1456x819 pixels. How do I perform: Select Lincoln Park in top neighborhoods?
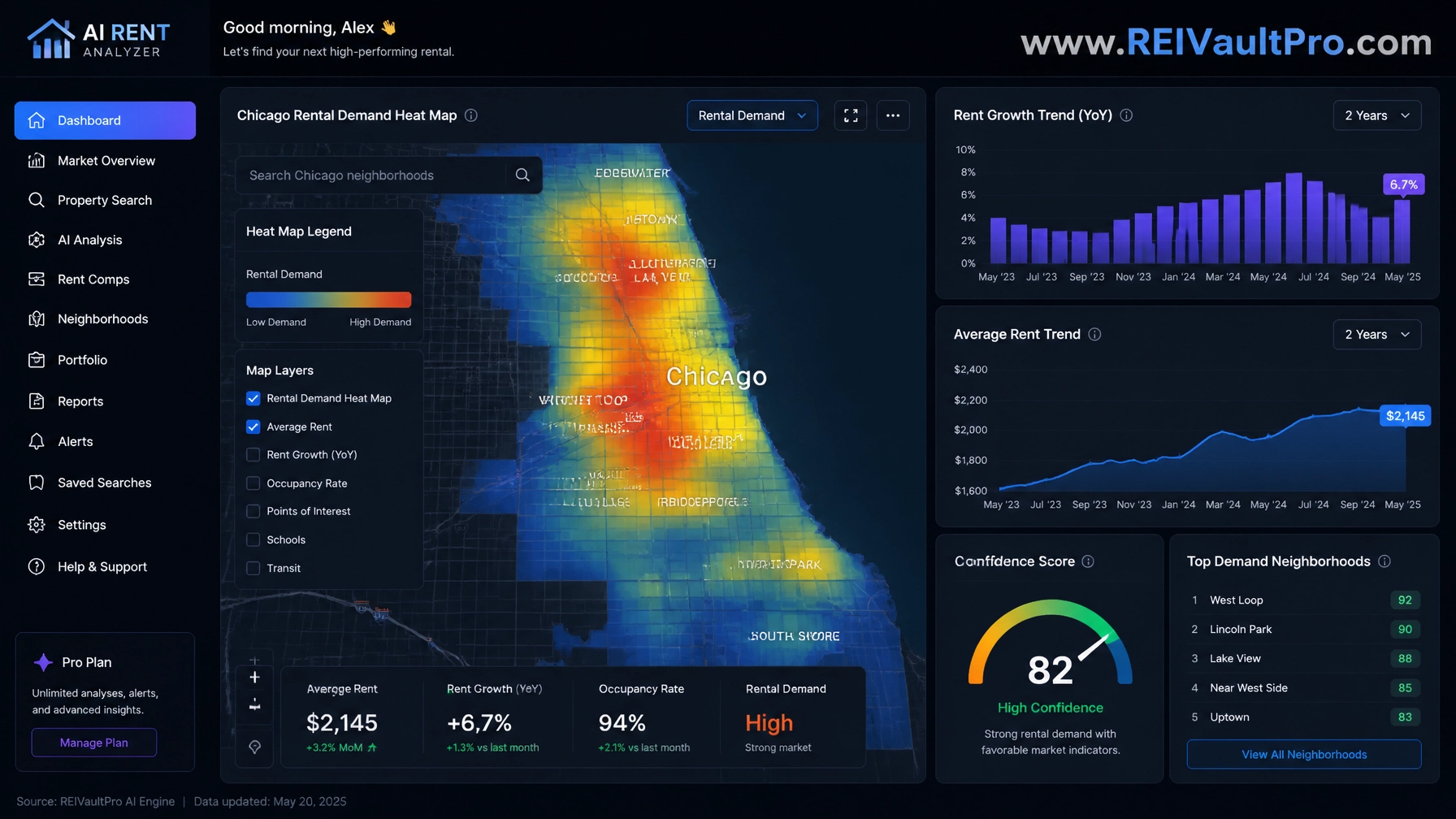(x=1304, y=630)
